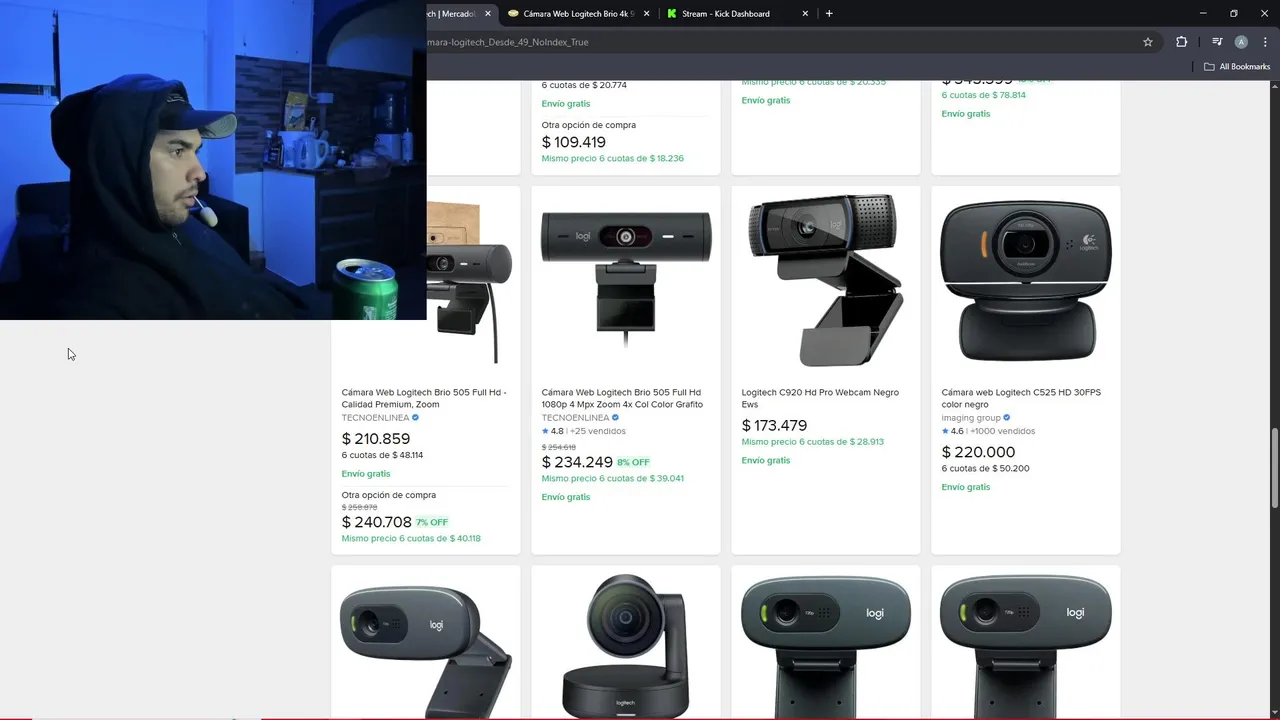Click the $ 220.000 price
The height and width of the screenshot is (720, 1280).
(x=978, y=452)
